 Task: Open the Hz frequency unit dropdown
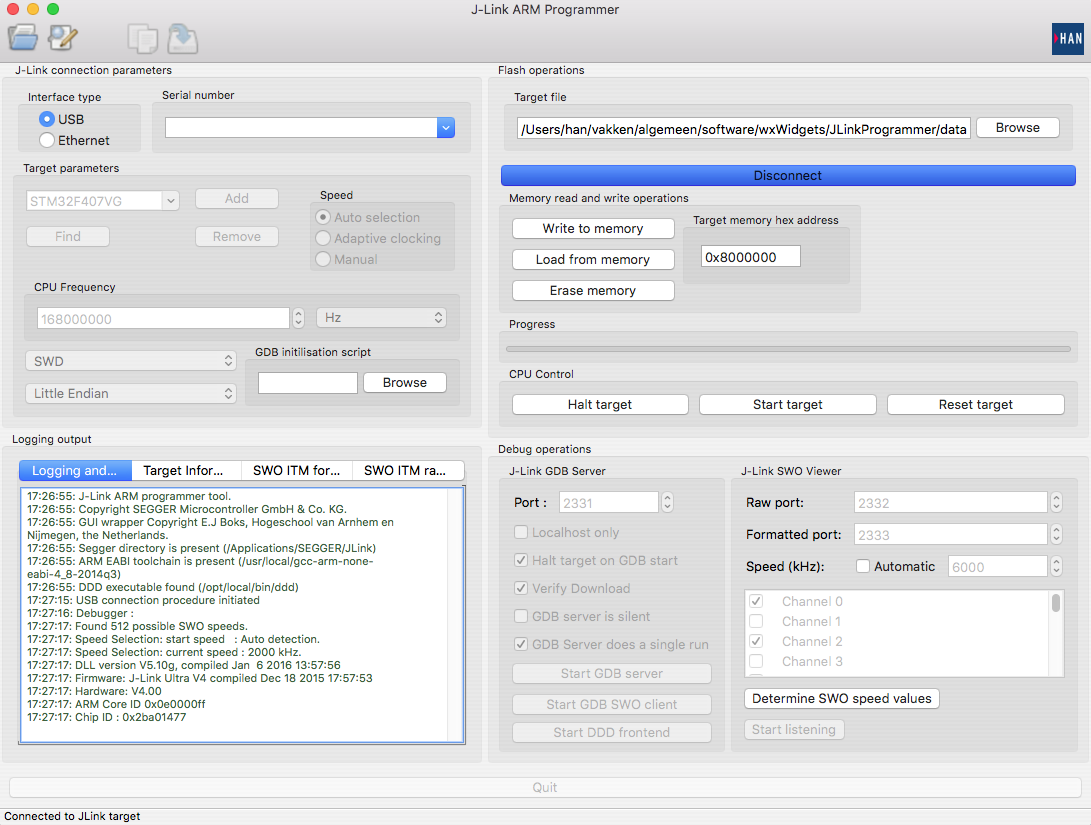381,317
